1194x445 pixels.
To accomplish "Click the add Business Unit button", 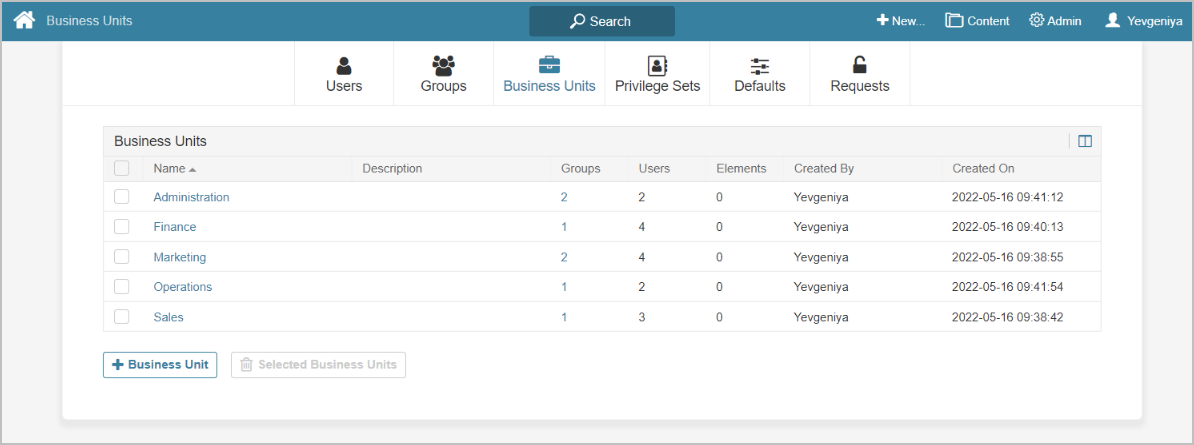I will pos(160,365).
